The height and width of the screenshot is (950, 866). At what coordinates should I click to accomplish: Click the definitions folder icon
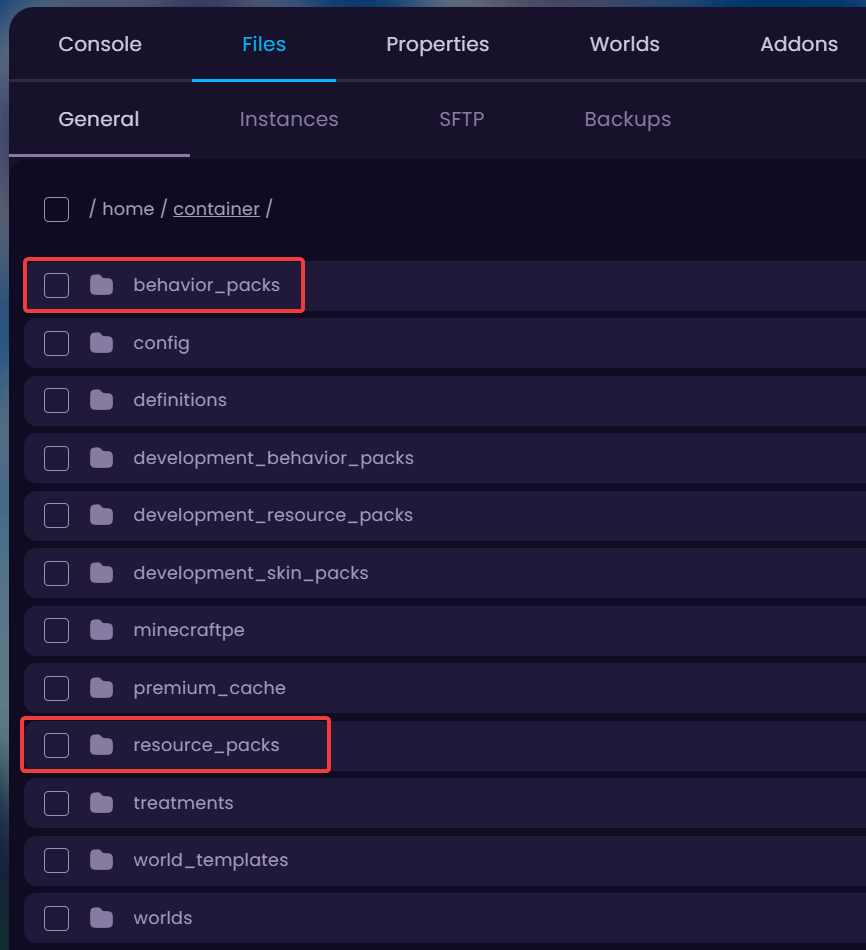tap(101, 400)
